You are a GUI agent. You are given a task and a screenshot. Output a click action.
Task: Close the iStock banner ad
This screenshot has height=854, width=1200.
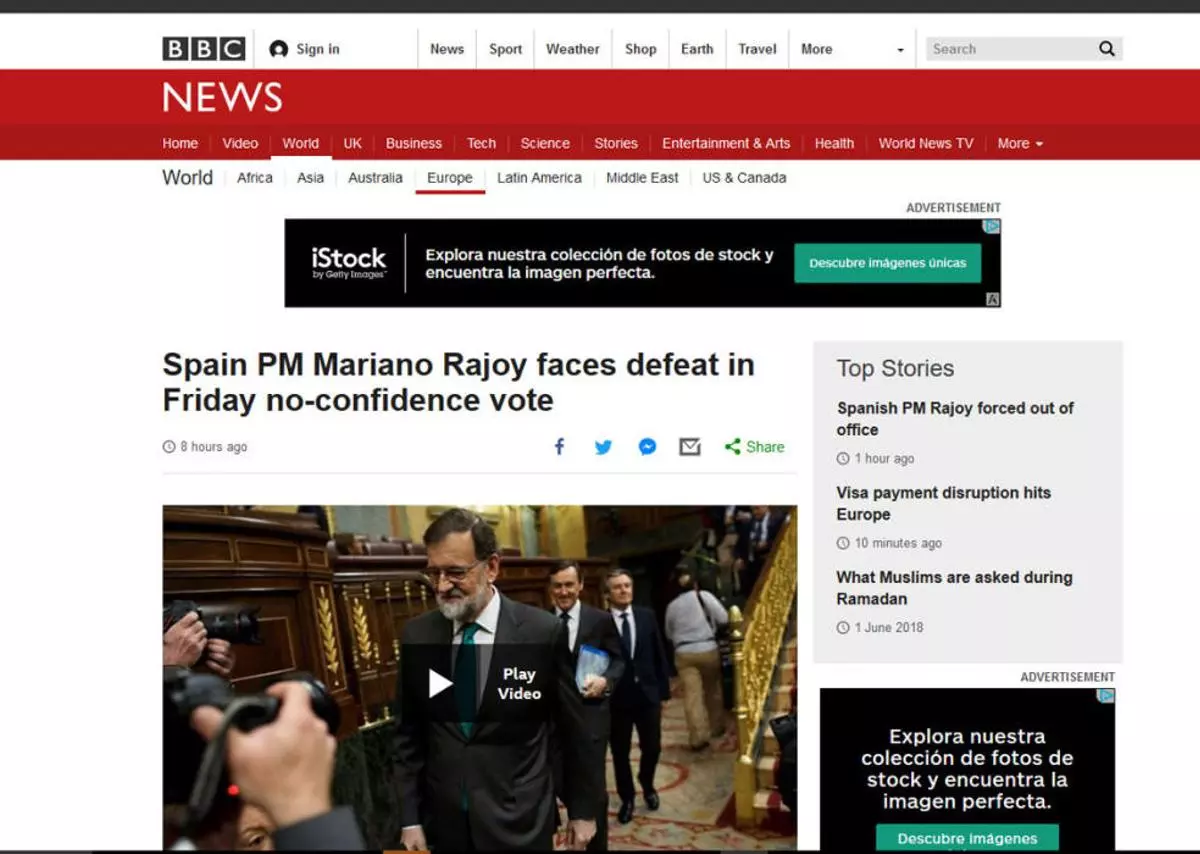click(992, 227)
